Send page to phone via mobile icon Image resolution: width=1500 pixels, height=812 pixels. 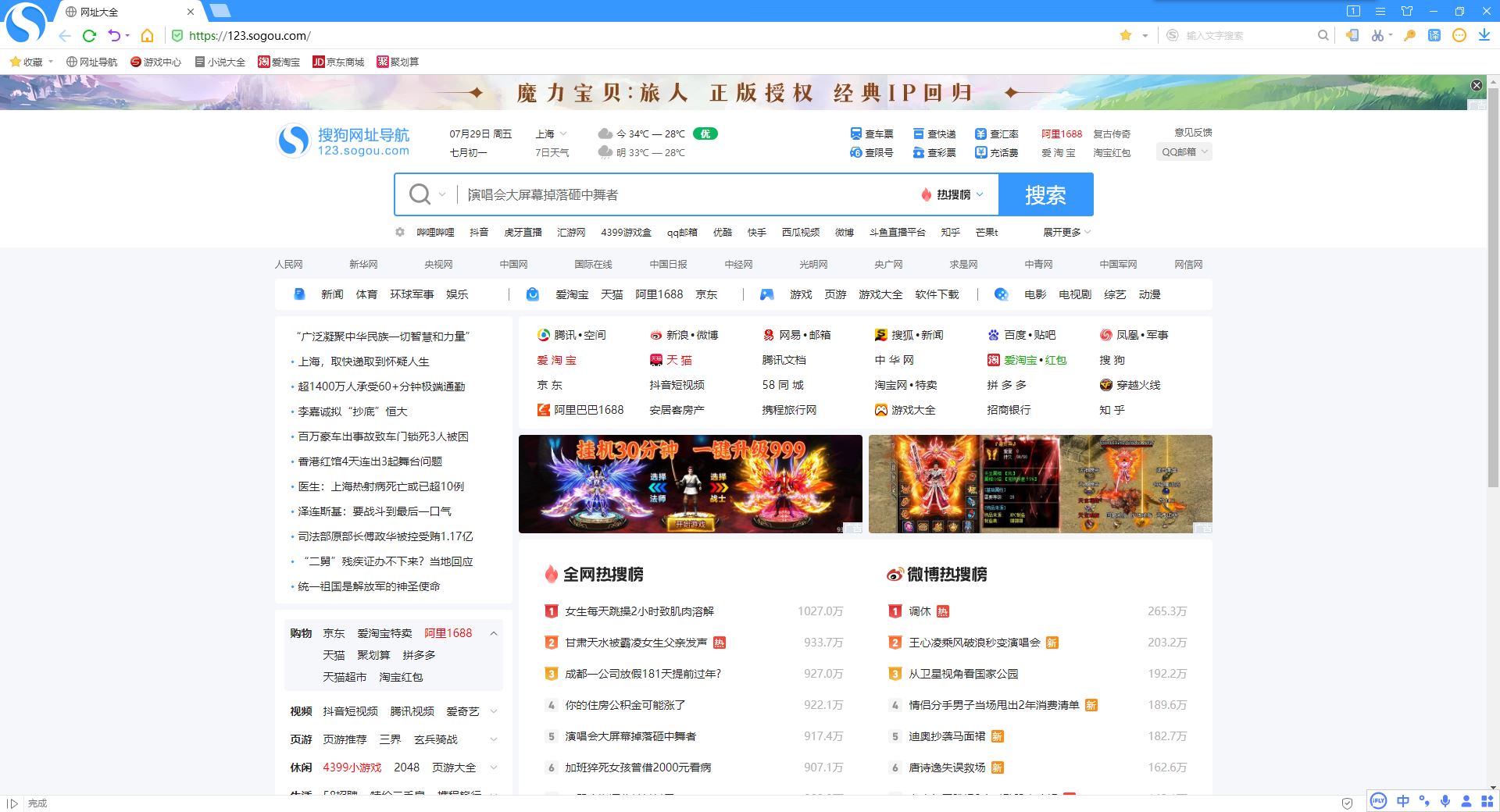coord(1352,35)
